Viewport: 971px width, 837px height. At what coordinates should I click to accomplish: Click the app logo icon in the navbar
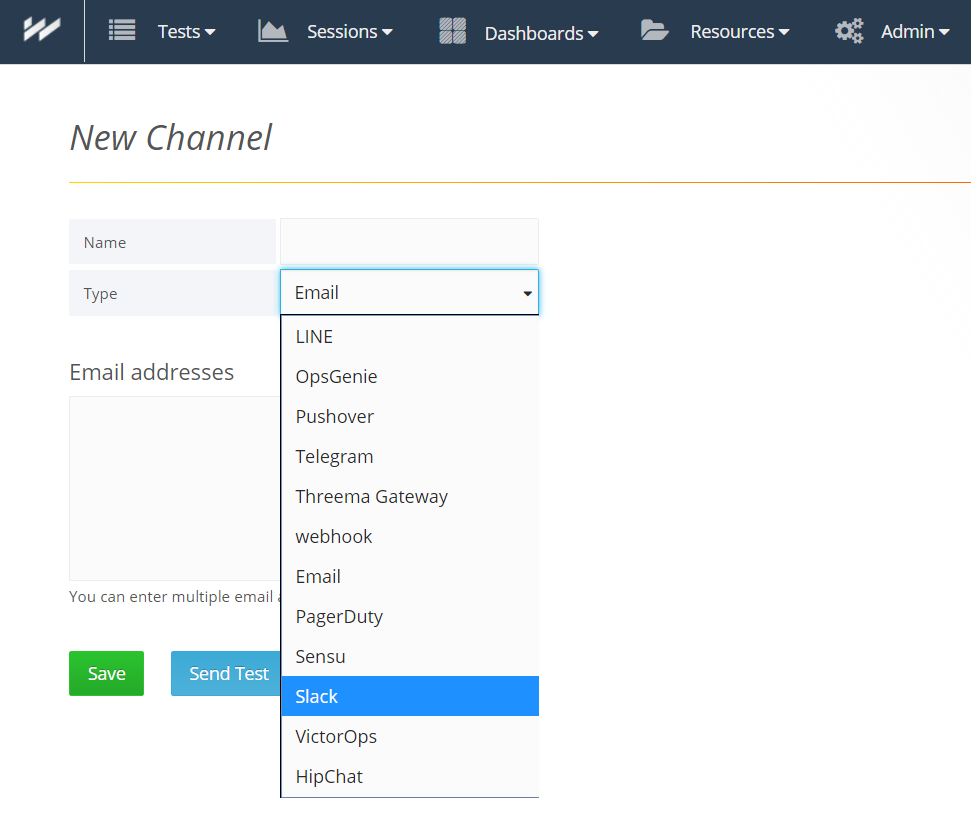tap(42, 30)
